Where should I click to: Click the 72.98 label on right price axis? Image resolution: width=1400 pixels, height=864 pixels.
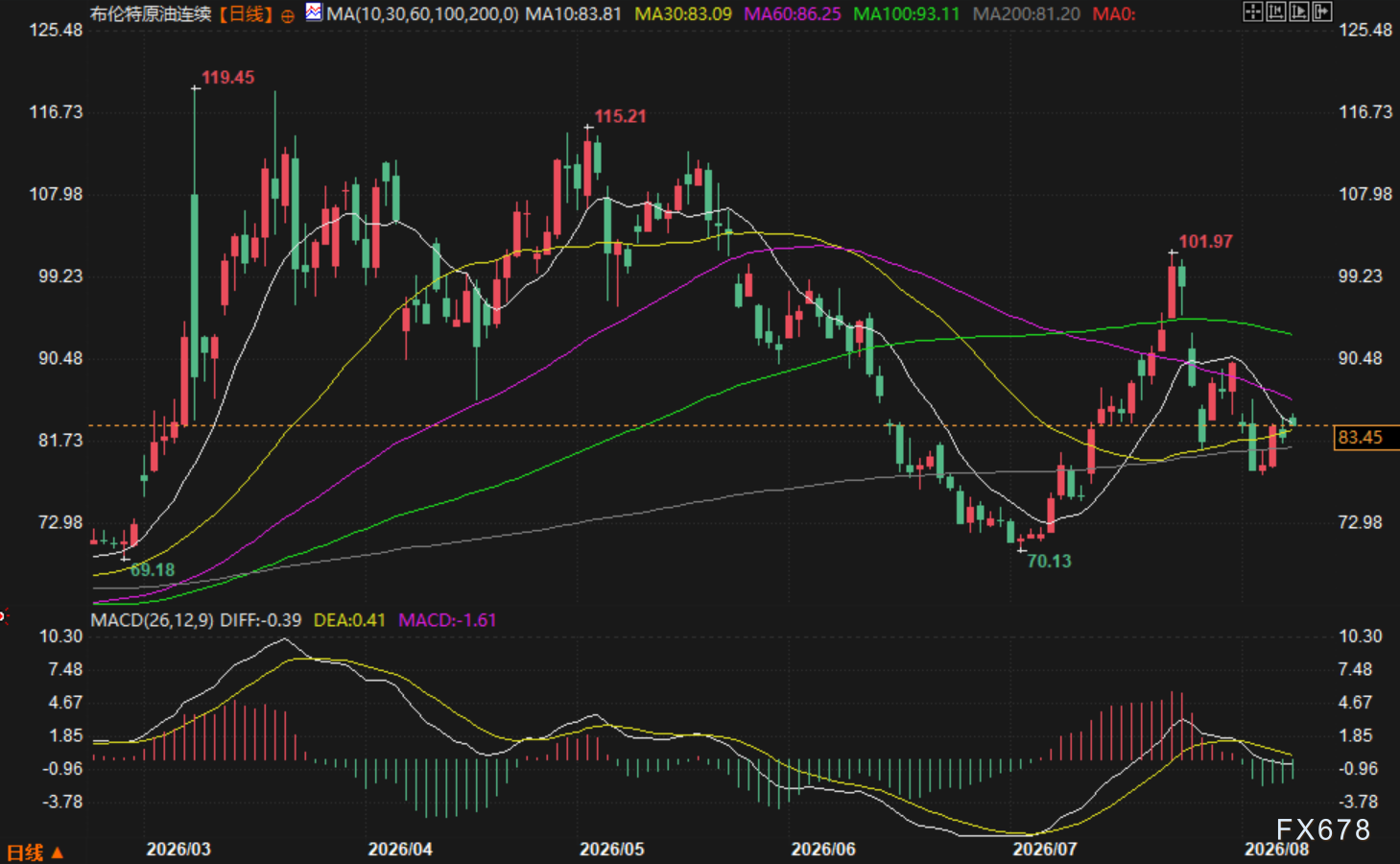[1361, 522]
